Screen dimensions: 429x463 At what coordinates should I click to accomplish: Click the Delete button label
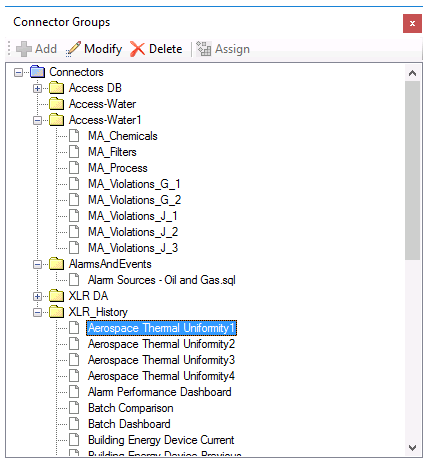tap(166, 49)
